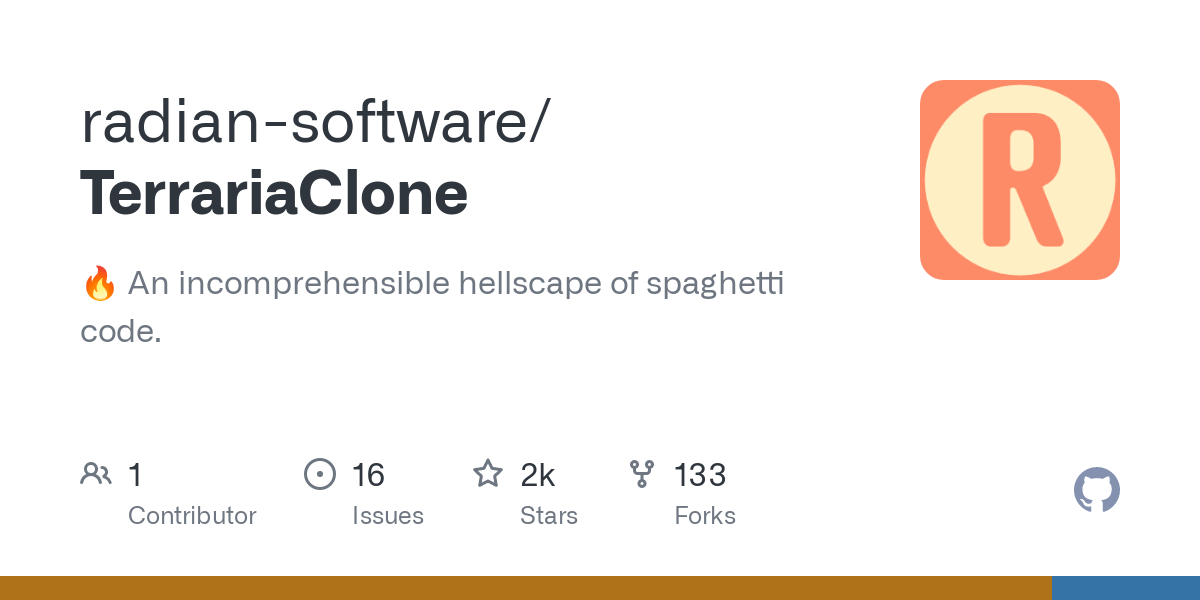Click the contributors people icon
This screenshot has height=600, width=1200.
coord(96,473)
